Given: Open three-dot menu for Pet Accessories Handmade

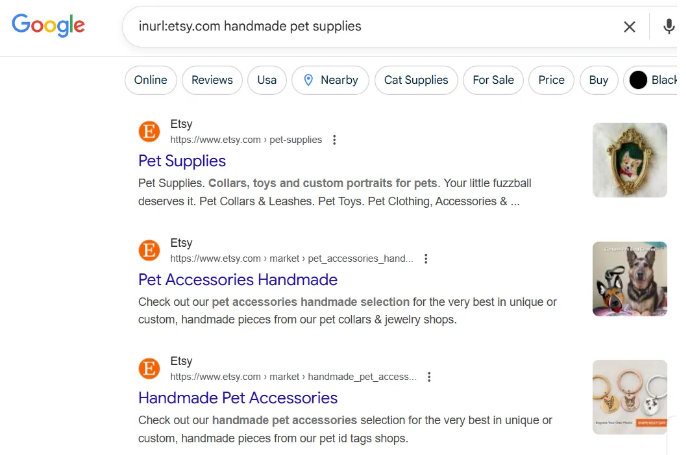Looking at the screenshot, I should point(426,258).
